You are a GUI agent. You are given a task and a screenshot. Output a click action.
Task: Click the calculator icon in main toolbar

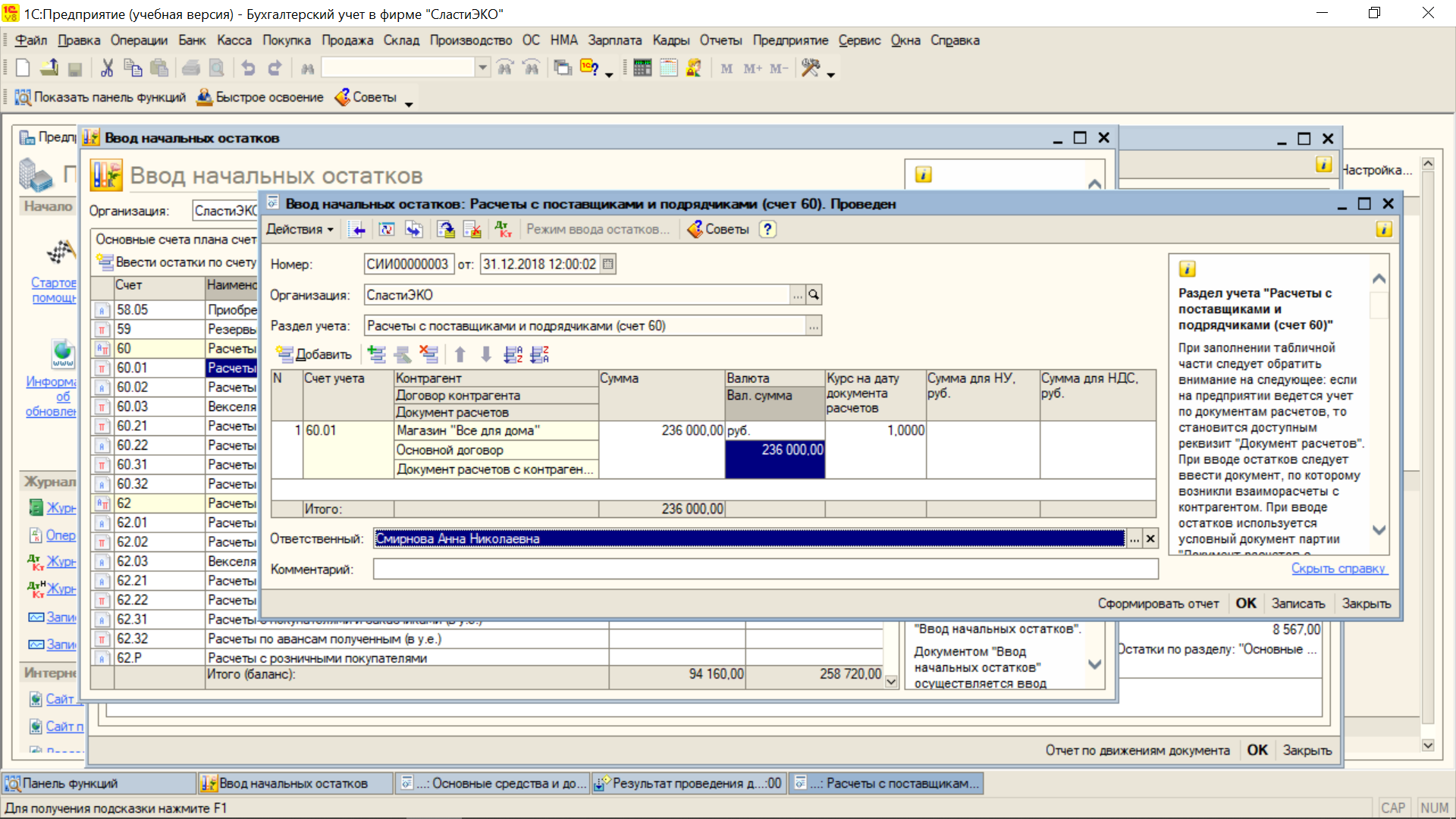point(642,68)
